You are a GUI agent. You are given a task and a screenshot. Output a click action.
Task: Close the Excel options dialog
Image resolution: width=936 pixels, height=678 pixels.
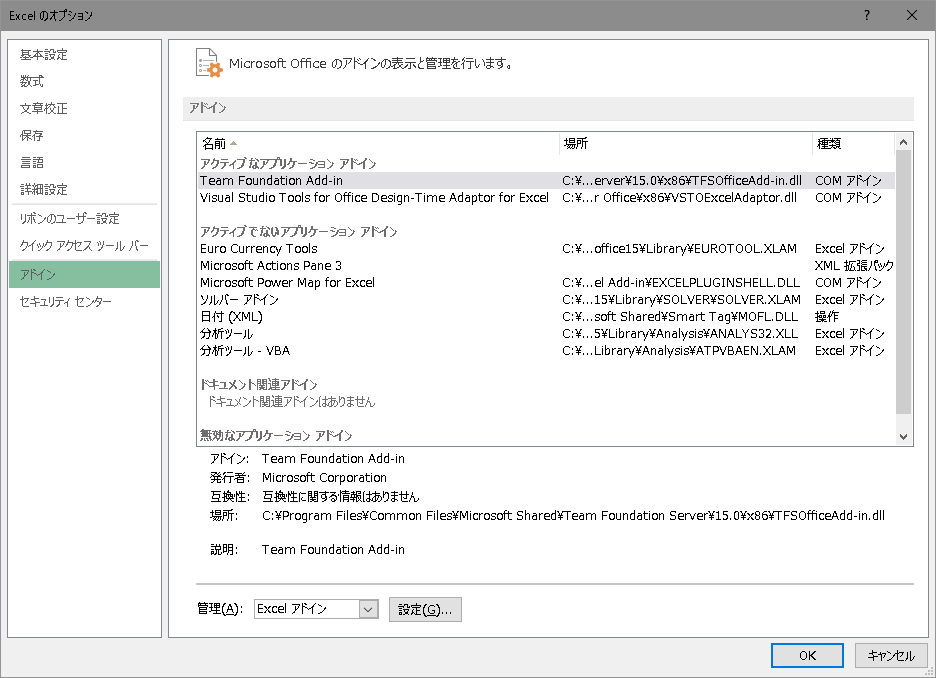[912, 16]
